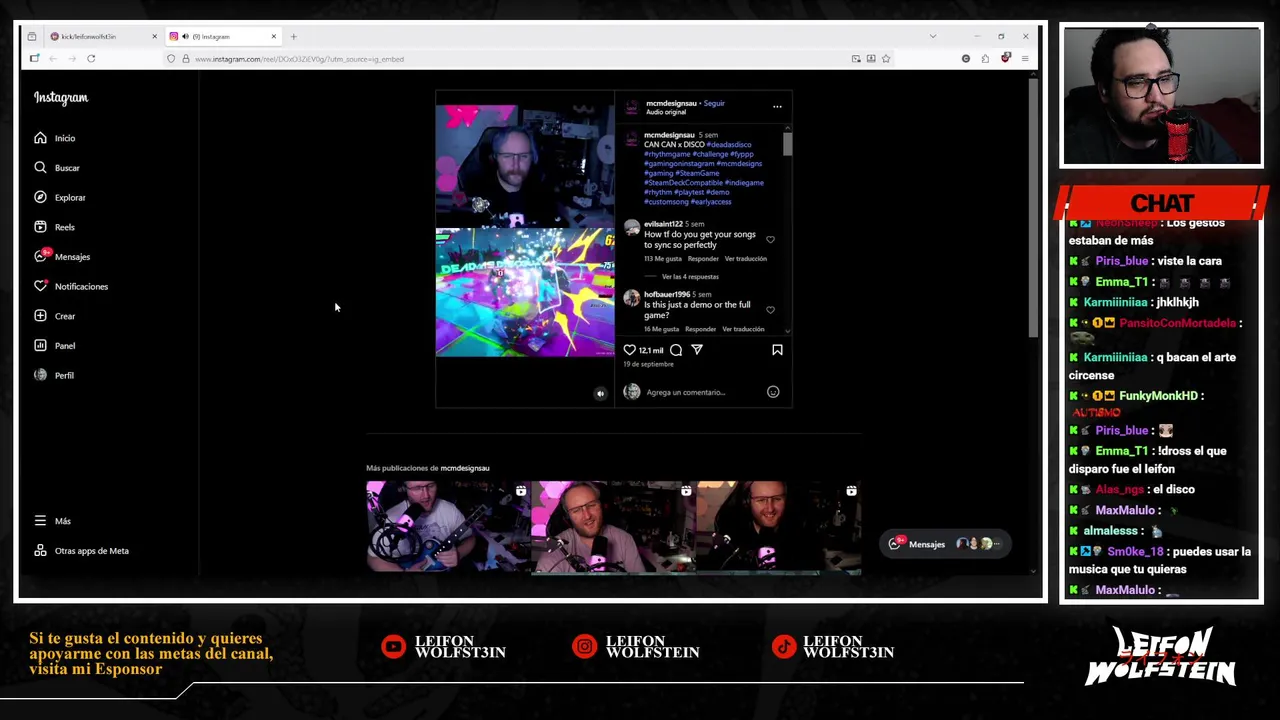The height and width of the screenshot is (720, 1280).
Task: Open the browser hamburger menu
Action: pyautogui.click(x=1024, y=59)
